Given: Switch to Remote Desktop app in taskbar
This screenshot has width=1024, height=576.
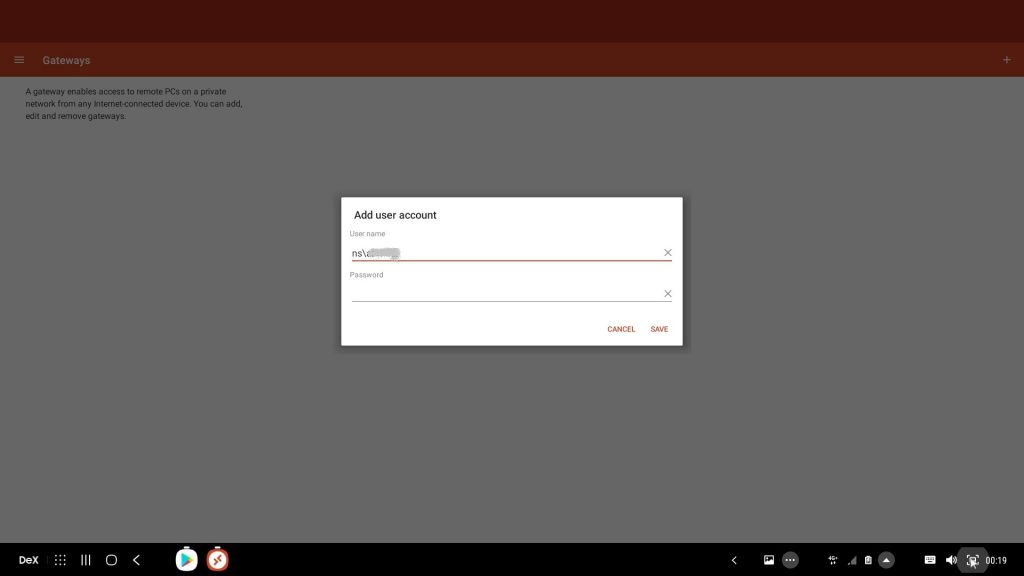Looking at the screenshot, I should point(218,560).
